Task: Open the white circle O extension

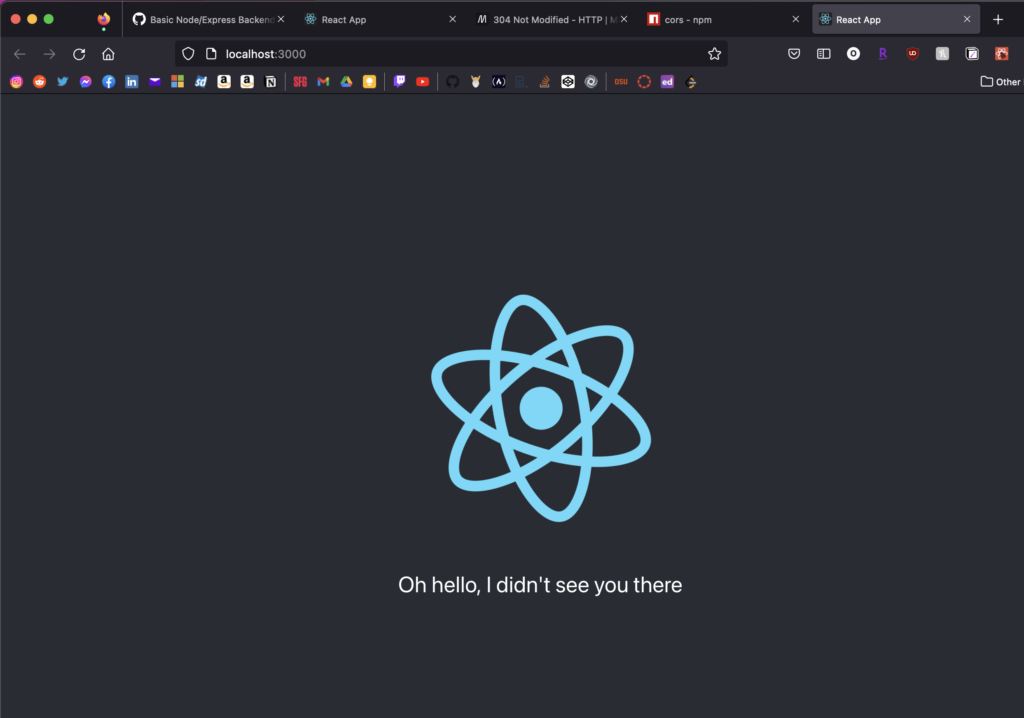Action: (854, 54)
